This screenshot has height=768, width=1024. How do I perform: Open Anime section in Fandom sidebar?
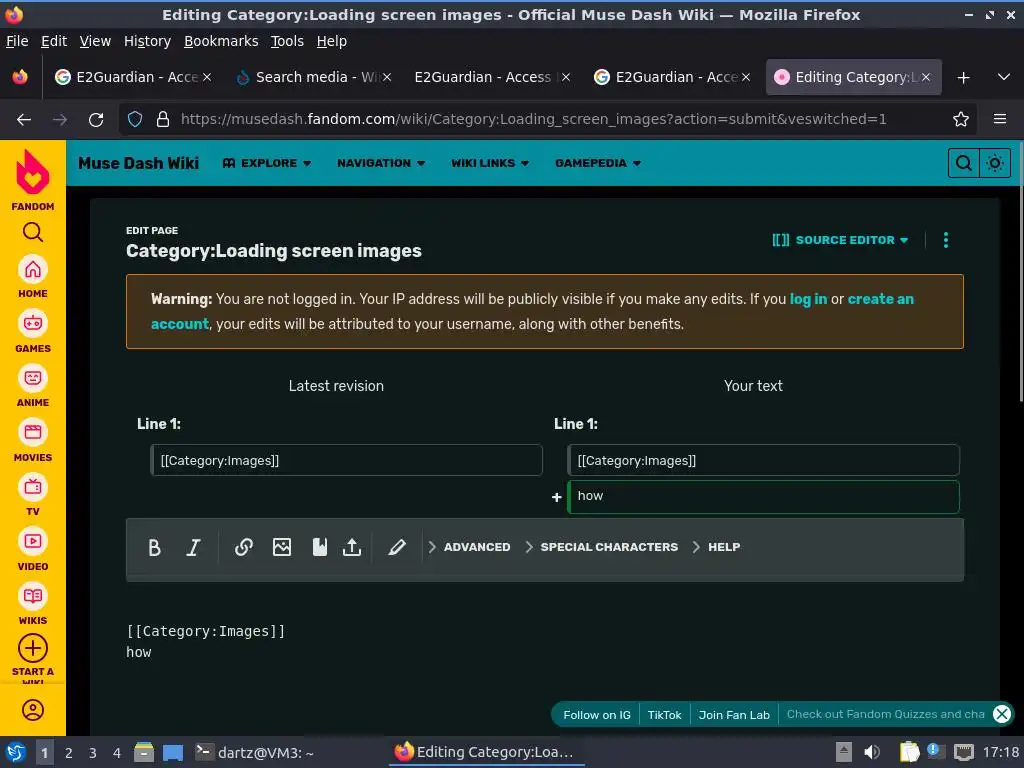tap(33, 387)
